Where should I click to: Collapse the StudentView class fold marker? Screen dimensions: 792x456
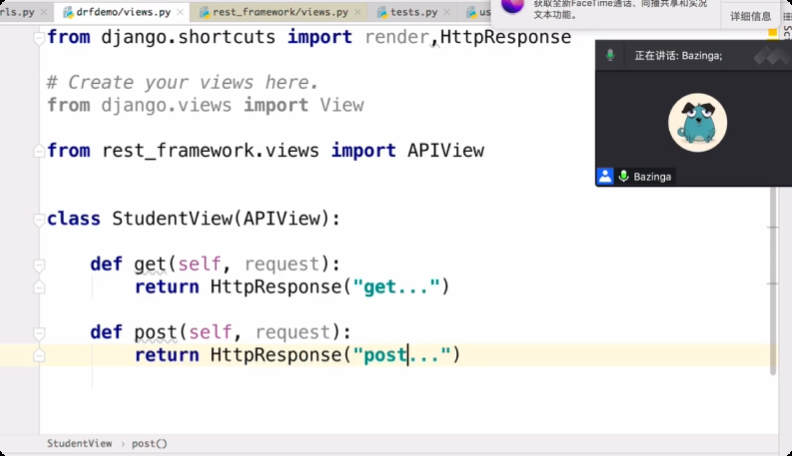[x=39, y=219]
